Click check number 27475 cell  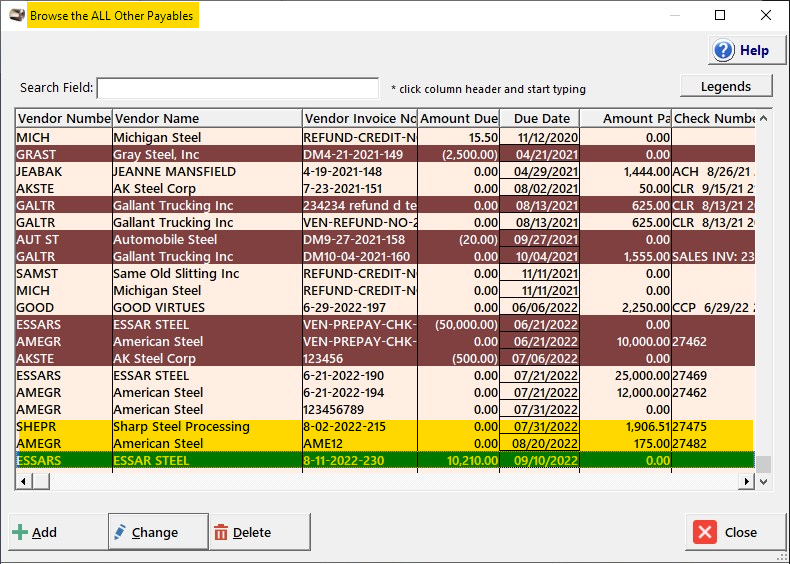713,426
